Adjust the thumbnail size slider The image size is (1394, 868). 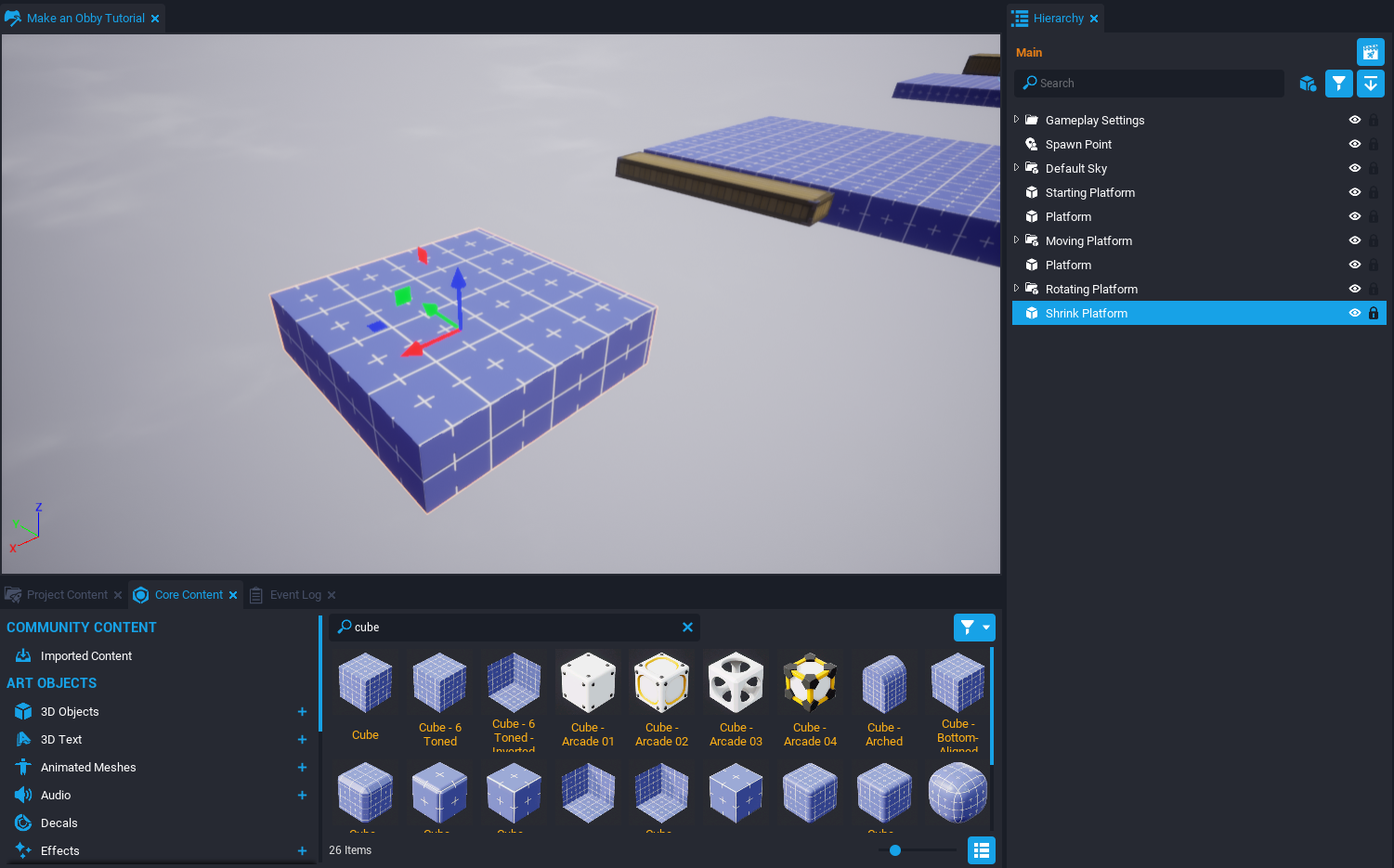tap(894, 850)
